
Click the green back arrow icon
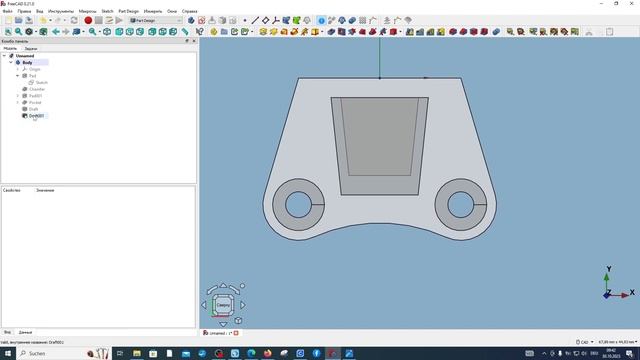56,31
